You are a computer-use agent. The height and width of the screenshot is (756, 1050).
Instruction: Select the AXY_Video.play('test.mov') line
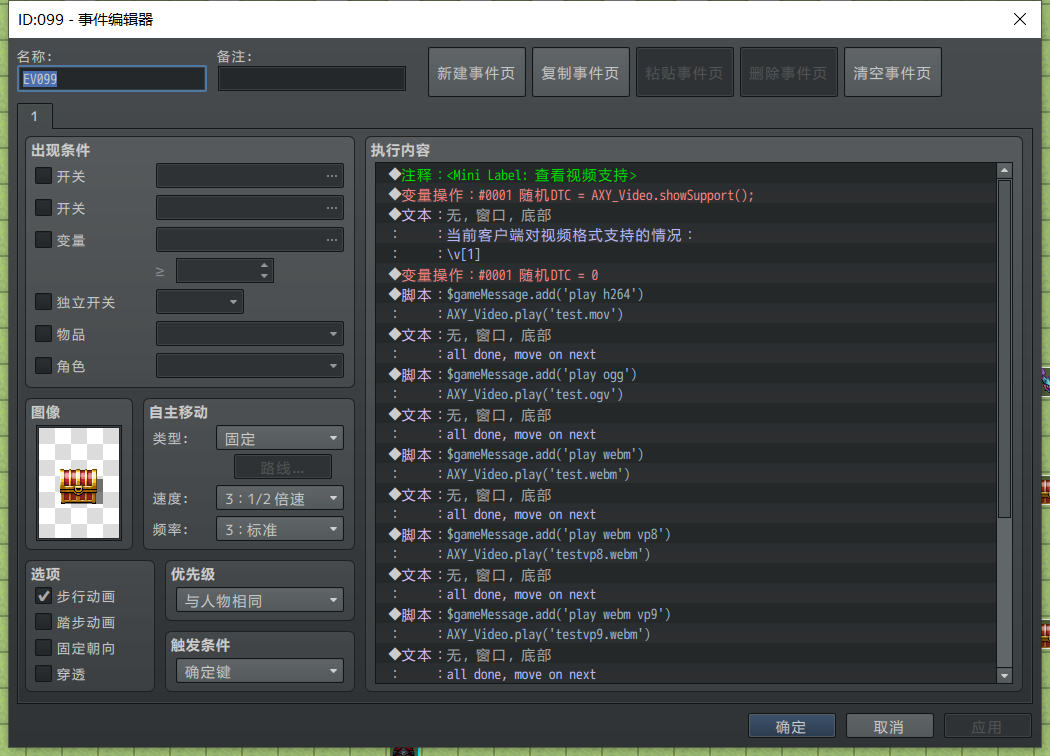pos(686,315)
